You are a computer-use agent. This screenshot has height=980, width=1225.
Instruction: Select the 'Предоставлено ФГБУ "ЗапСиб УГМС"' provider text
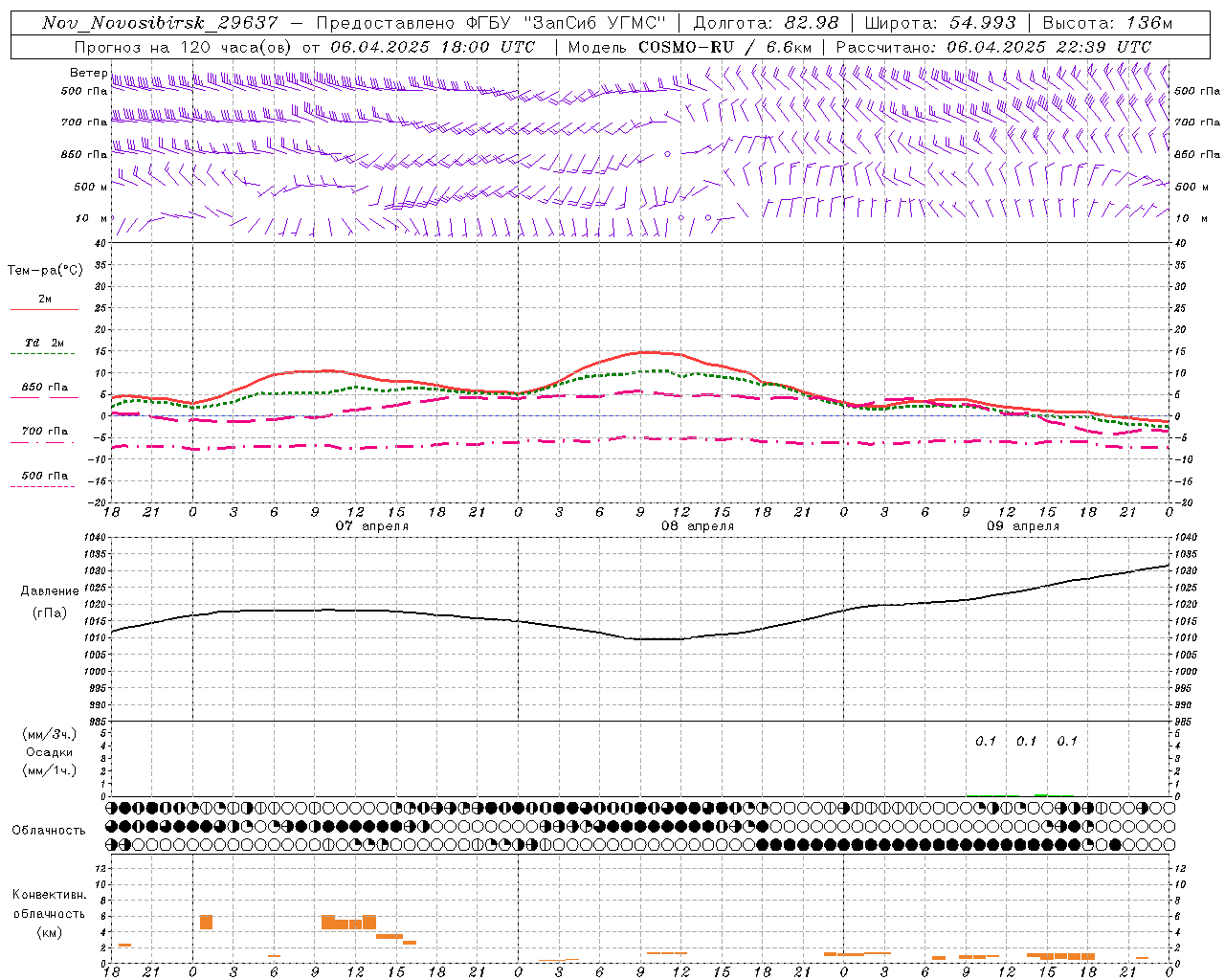(490, 23)
